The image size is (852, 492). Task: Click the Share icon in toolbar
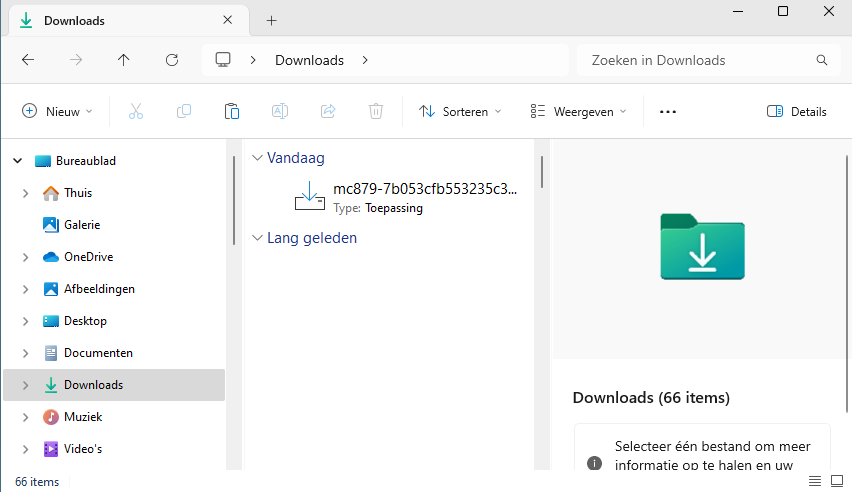click(328, 112)
